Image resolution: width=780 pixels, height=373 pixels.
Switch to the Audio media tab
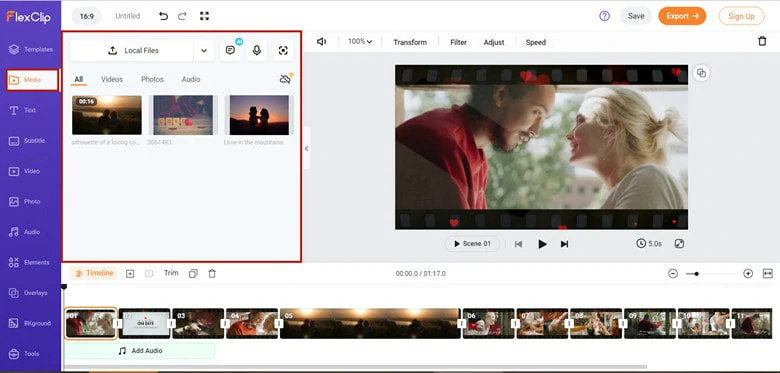[191, 80]
